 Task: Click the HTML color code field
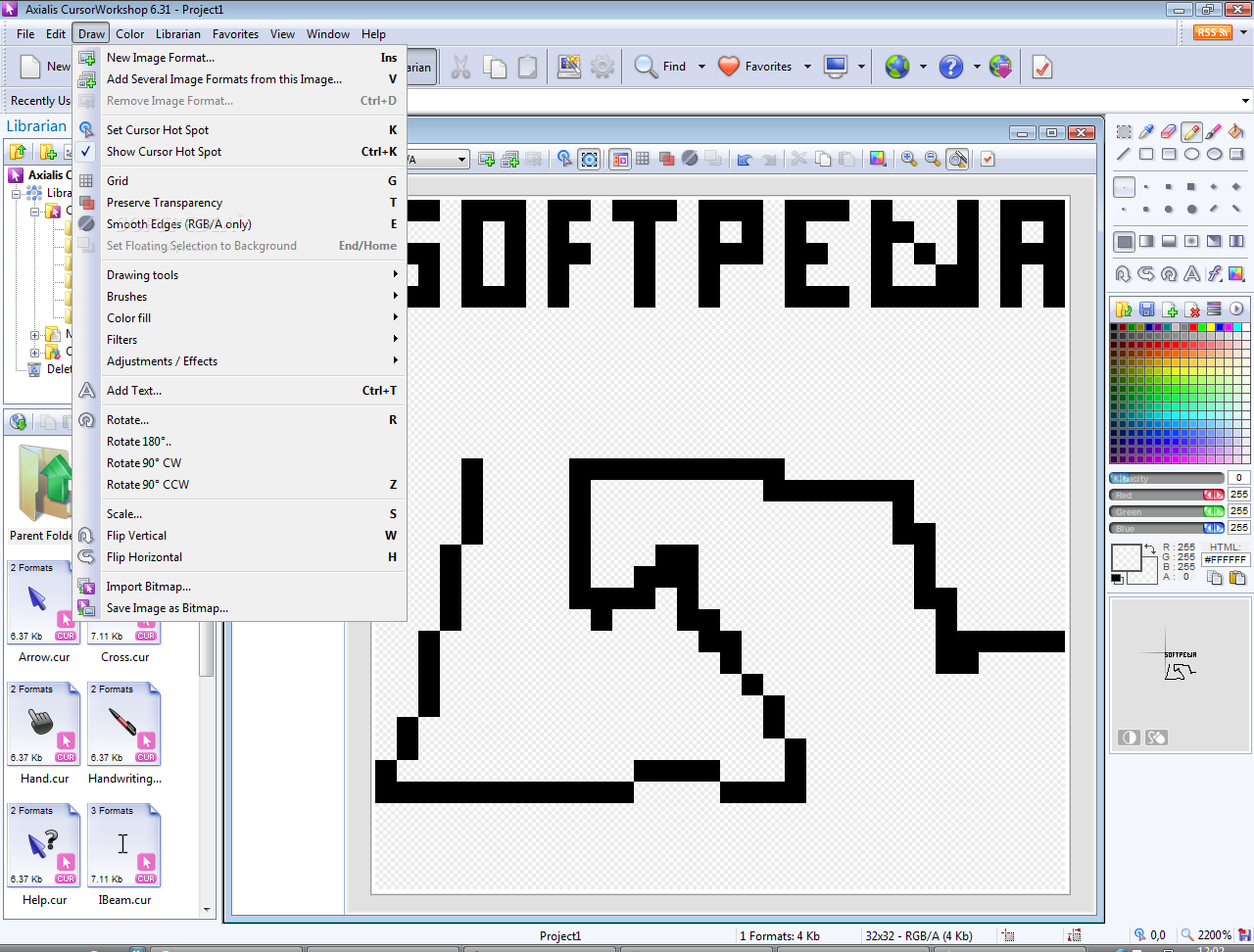click(1226, 560)
